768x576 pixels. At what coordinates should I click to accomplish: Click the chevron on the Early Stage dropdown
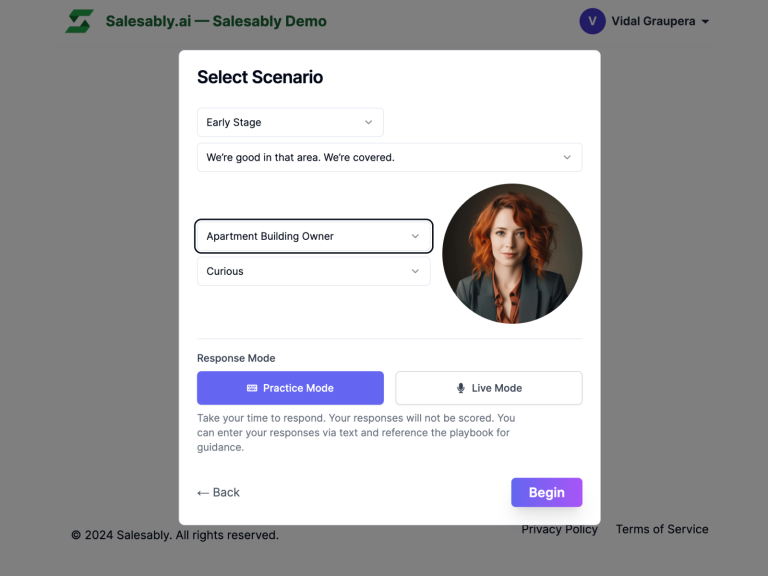point(368,122)
